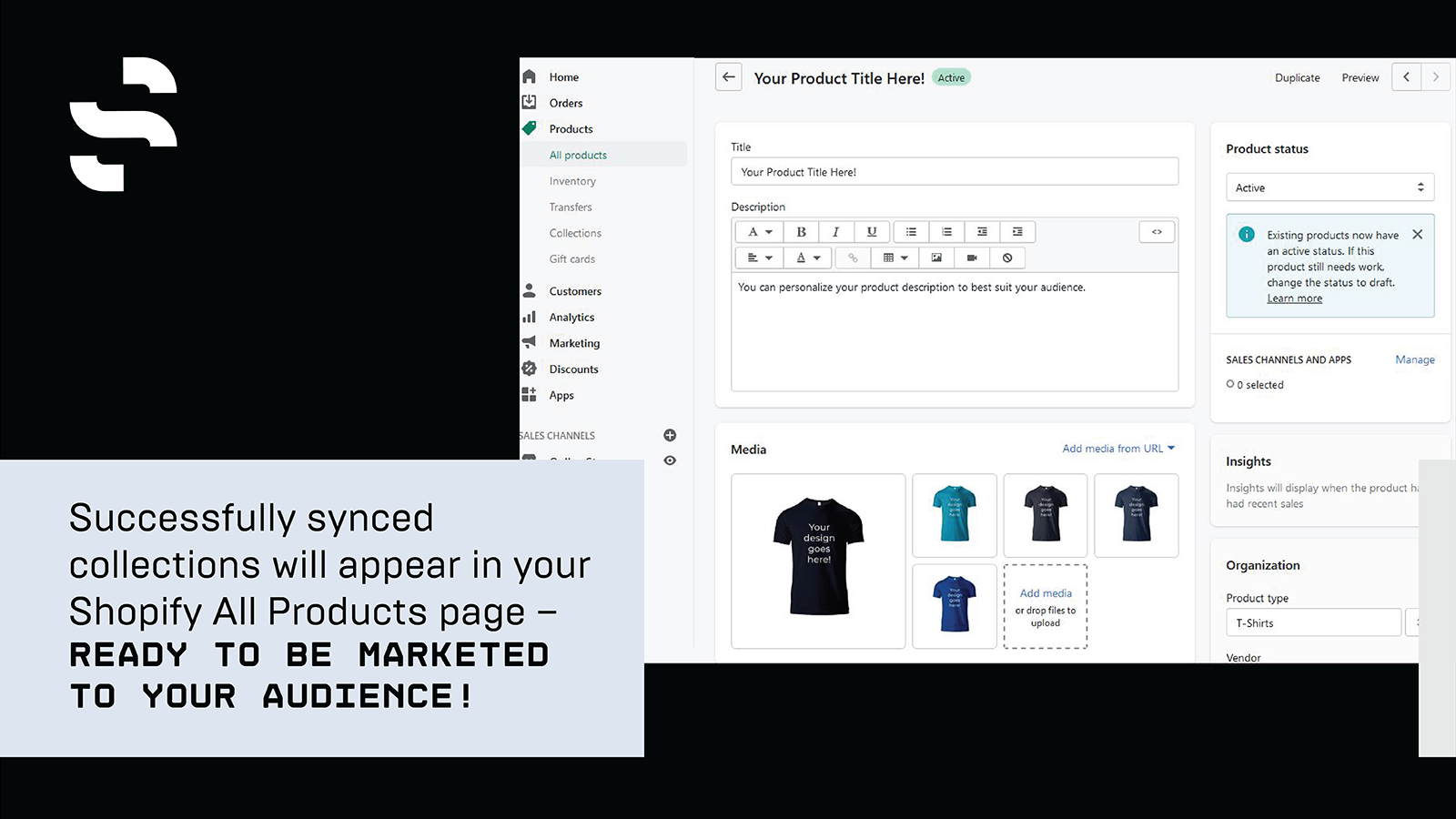Open the Product status dropdown
Viewport: 1456px width, 819px height.
(1330, 187)
